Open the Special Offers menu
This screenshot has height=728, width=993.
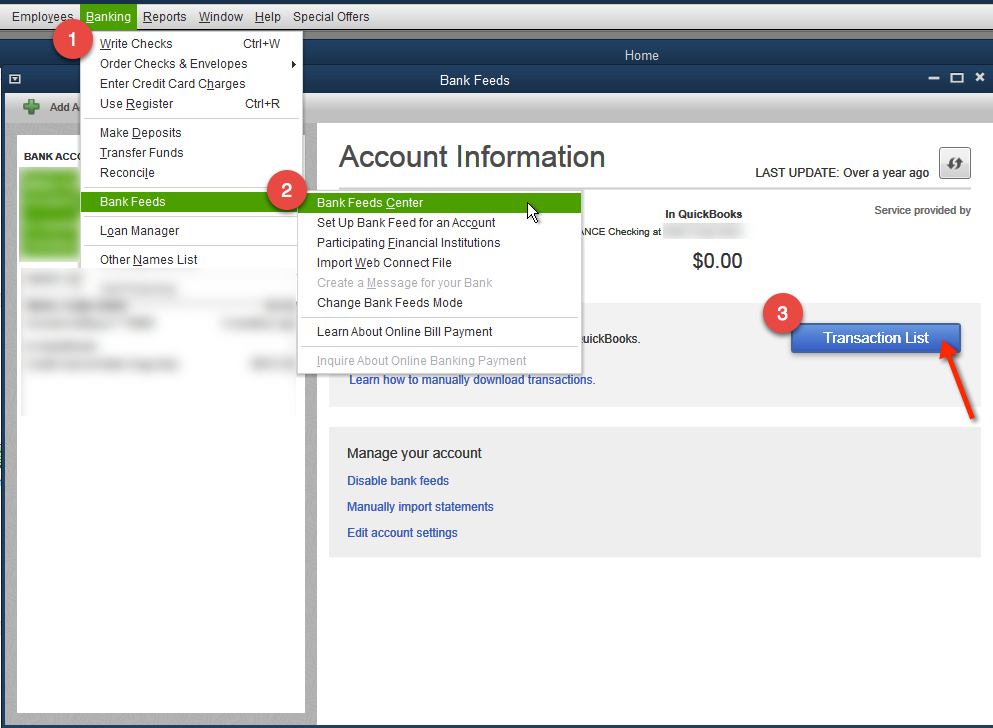331,16
